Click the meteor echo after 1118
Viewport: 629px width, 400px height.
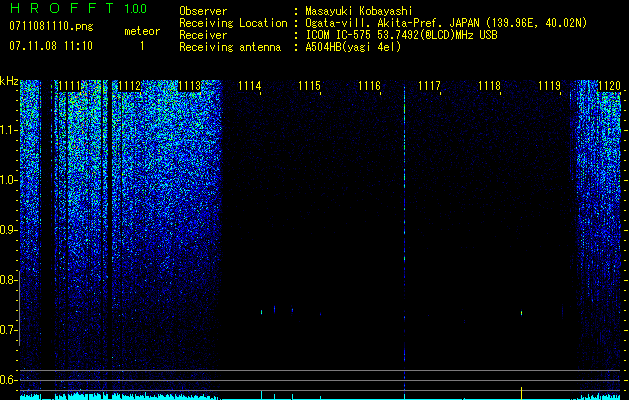click(521, 313)
